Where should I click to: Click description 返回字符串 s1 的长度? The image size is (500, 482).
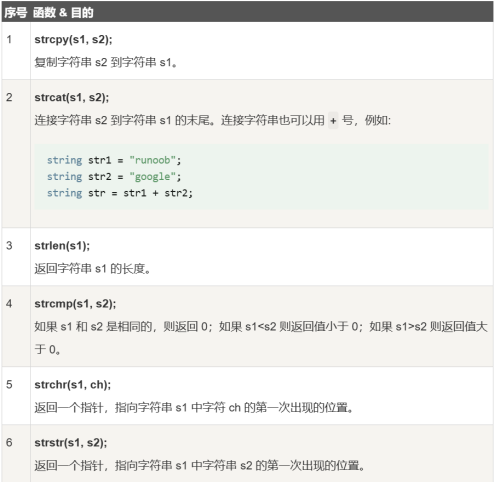(92, 268)
